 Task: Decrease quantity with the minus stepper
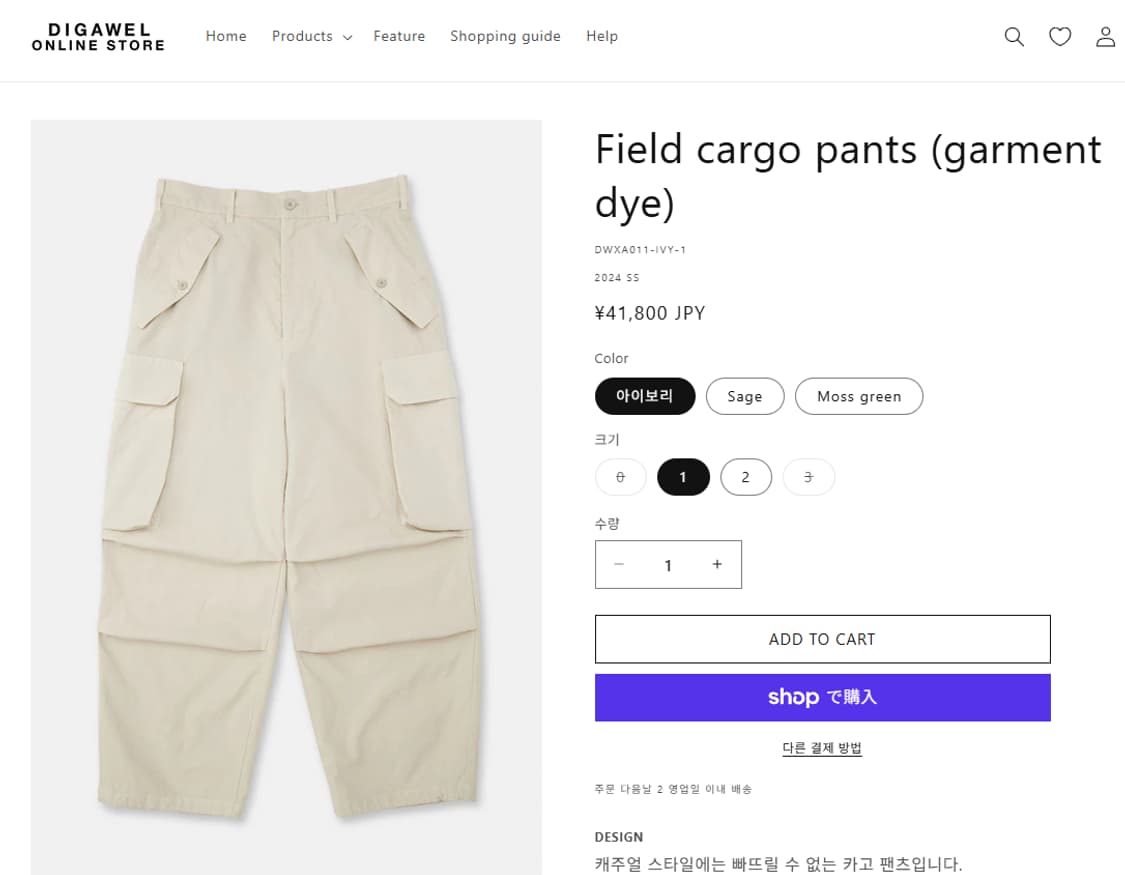point(619,564)
